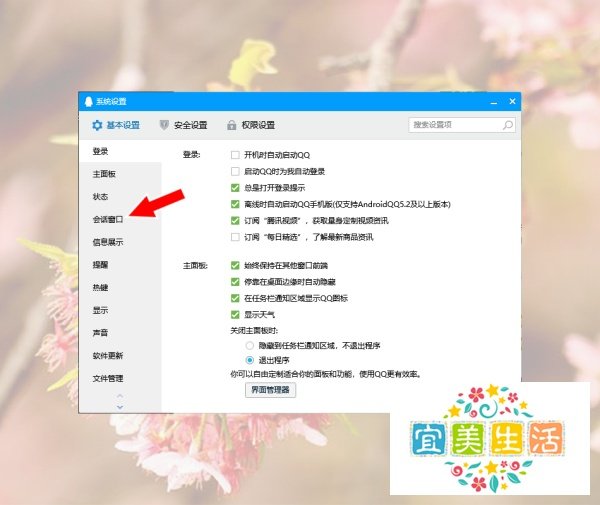Click the lock icon of 权限设置
Viewport: 600px width, 505px height.
coord(232,125)
